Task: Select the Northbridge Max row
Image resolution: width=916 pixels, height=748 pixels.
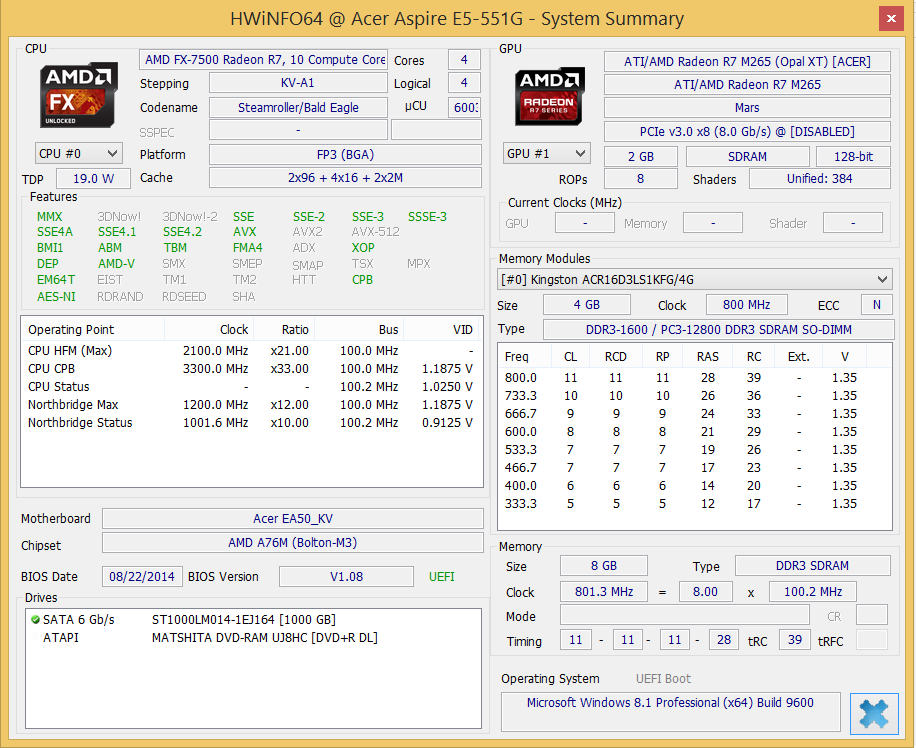Action: [x=251, y=404]
